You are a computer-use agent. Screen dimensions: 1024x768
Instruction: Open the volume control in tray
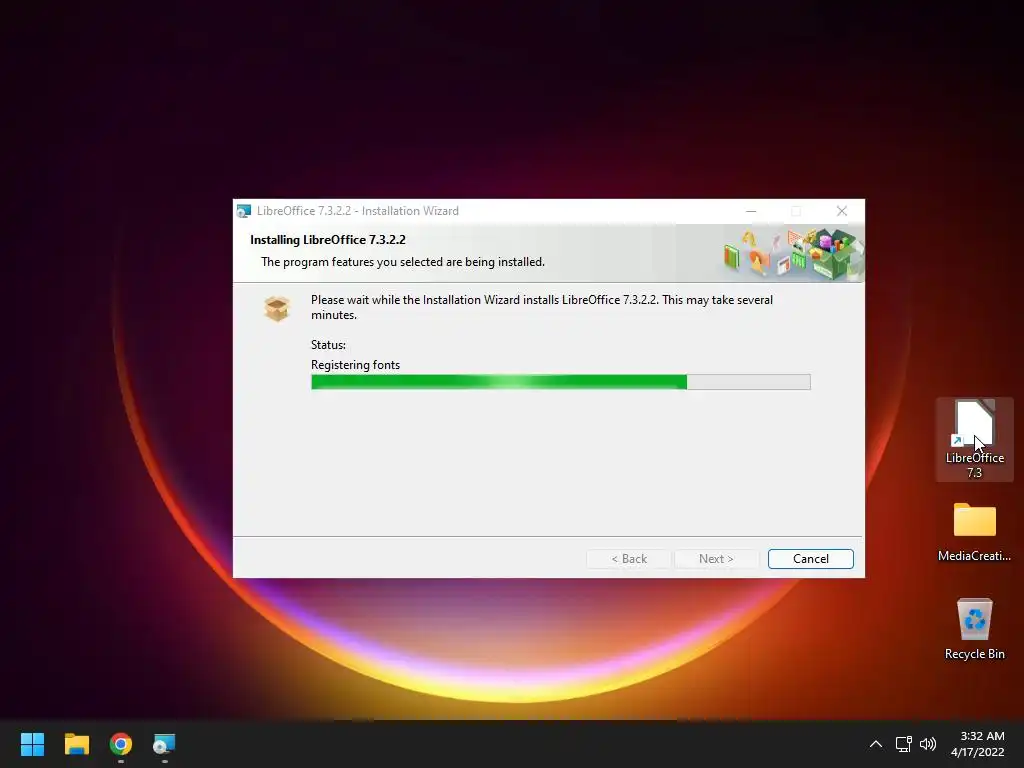point(927,744)
